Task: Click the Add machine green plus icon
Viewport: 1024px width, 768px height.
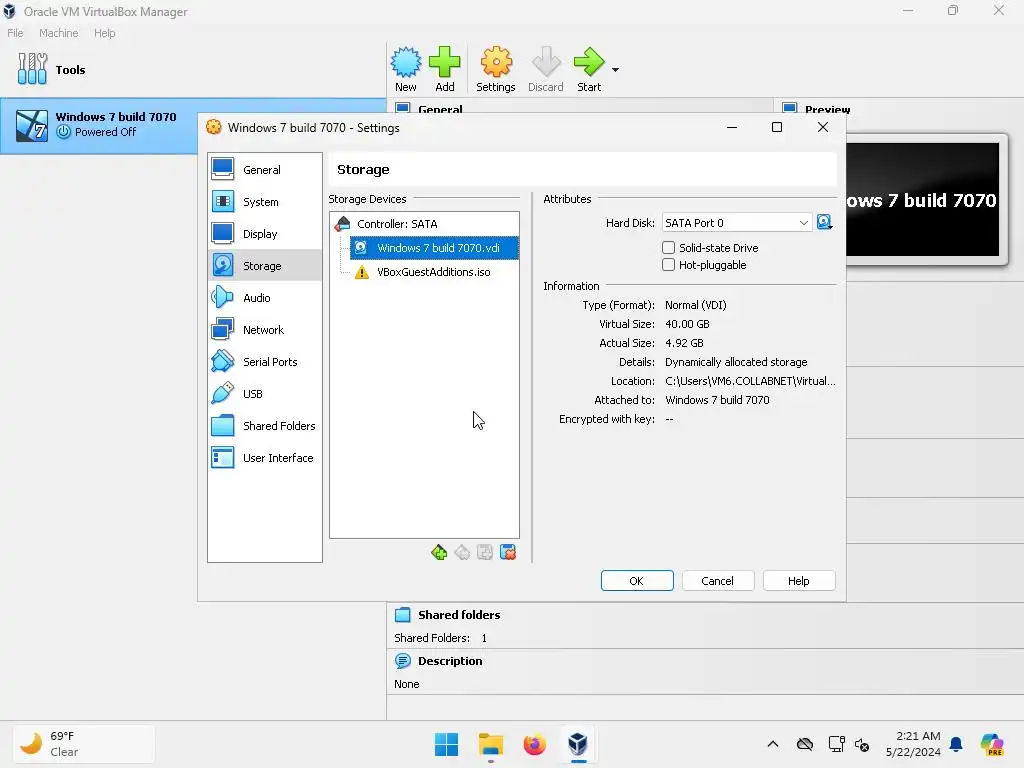Action: [445, 69]
